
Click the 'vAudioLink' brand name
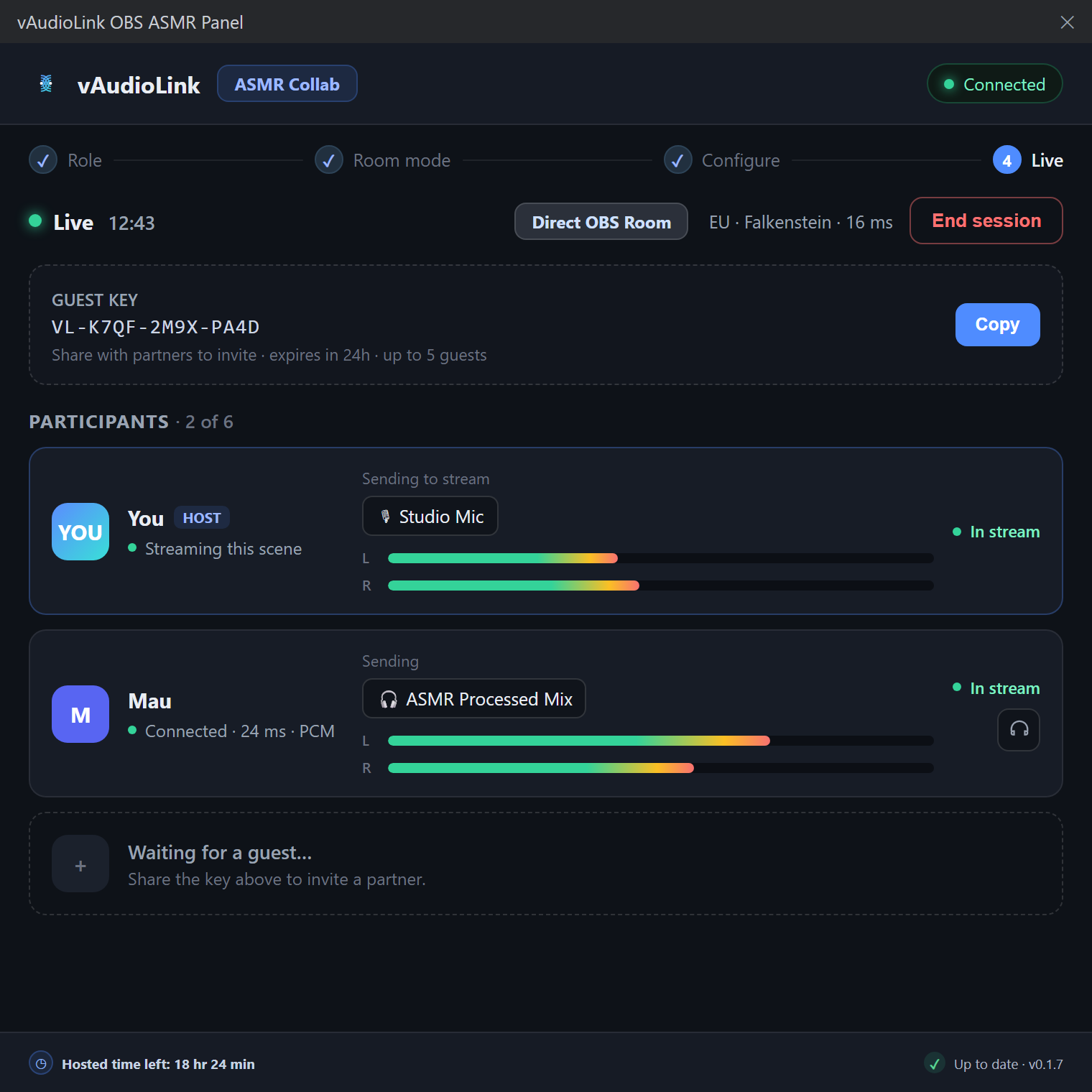pos(139,85)
